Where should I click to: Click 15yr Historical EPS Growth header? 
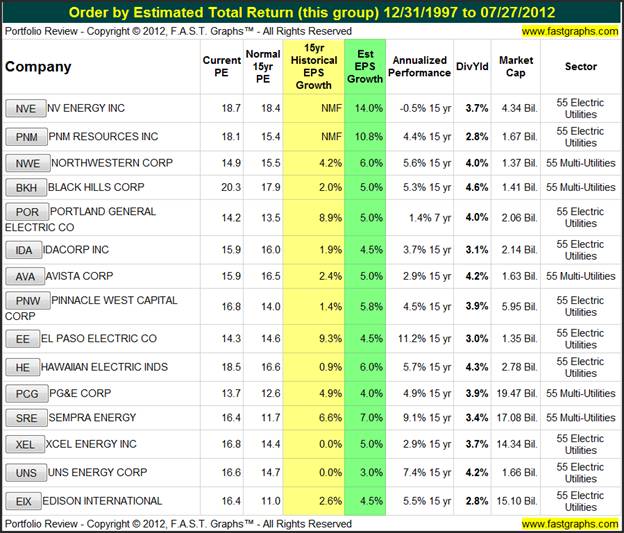click(314, 66)
